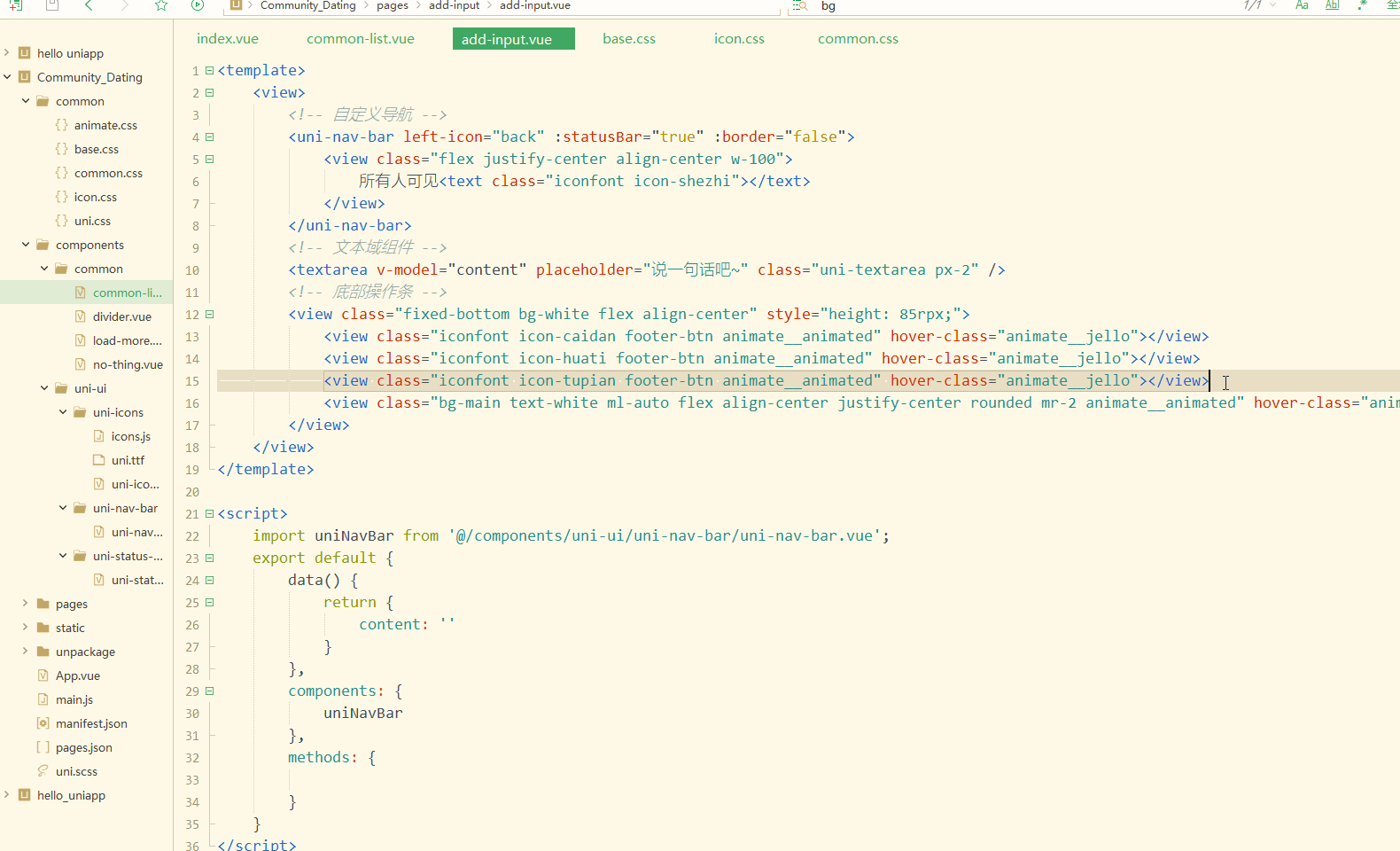Go forward with the right arrow icon
The image size is (1400, 851).
pos(125,5)
